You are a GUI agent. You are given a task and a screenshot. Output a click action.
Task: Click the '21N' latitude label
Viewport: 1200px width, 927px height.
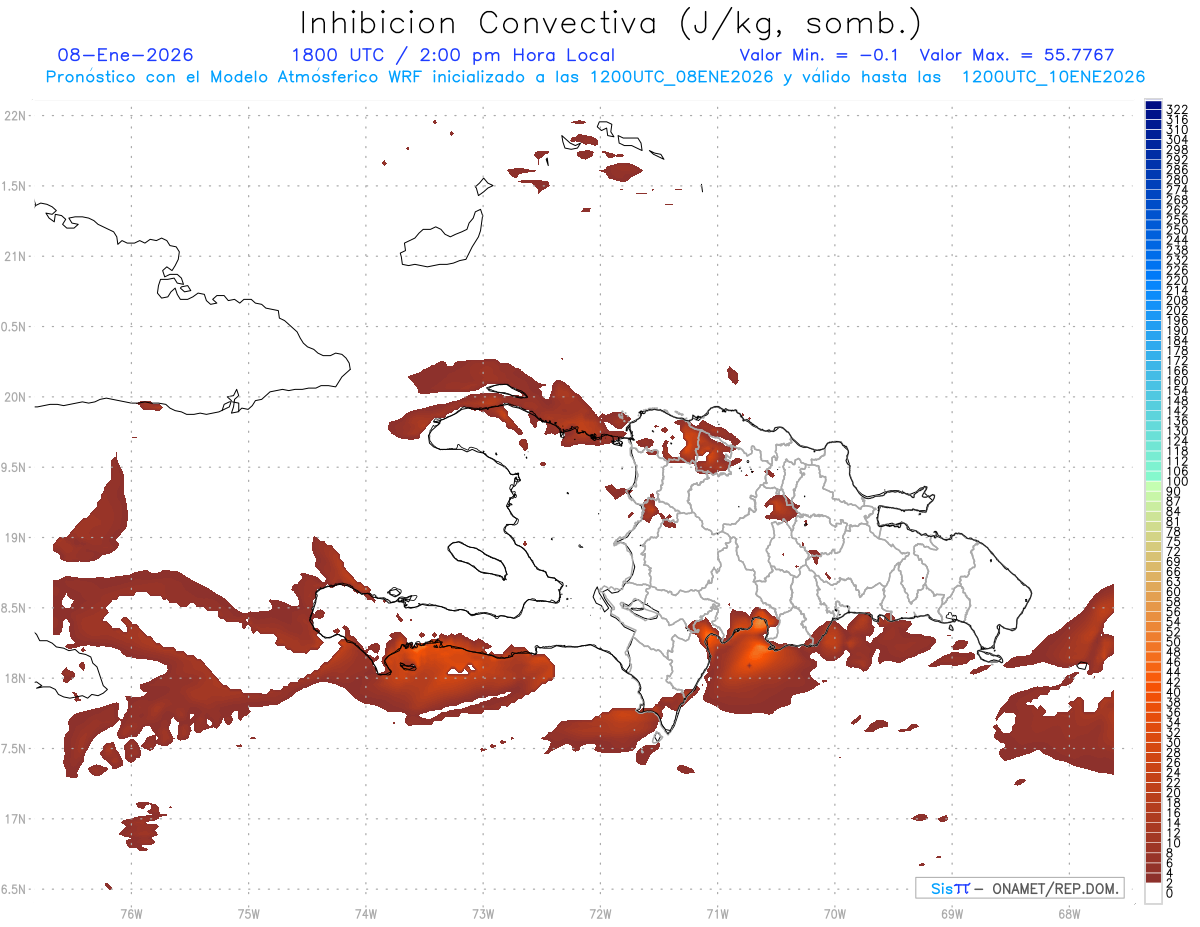tap(15, 256)
